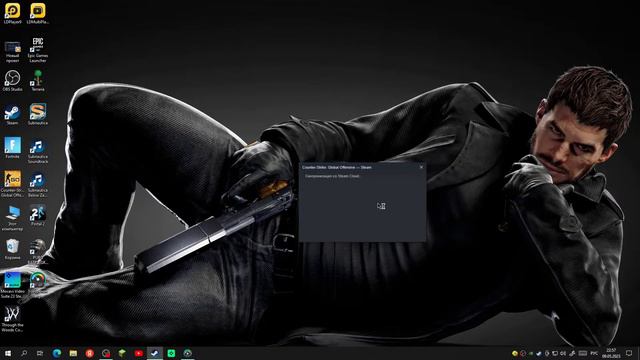This screenshot has height=360, width=640.
Task: Open the Recycle Bin (Корзина) icon
Action: pos(13,249)
